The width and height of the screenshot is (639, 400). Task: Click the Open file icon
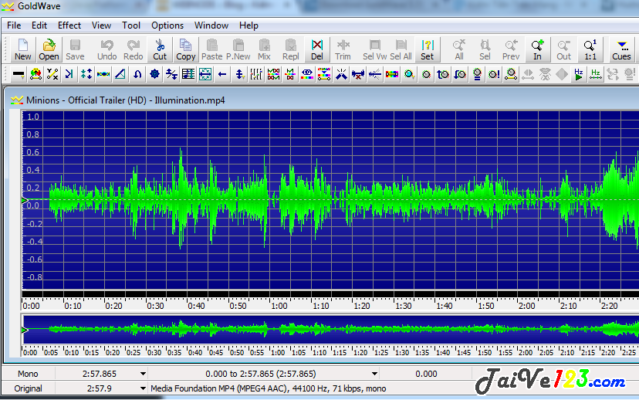pos(49,50)
